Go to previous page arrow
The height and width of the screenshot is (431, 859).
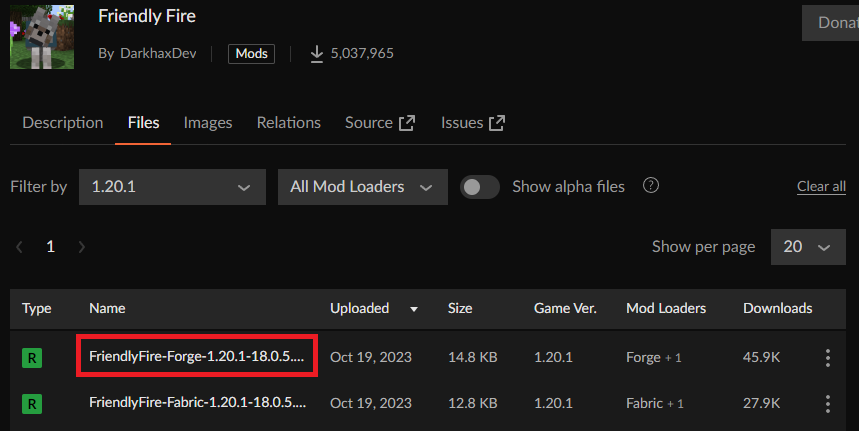[20, 247]
